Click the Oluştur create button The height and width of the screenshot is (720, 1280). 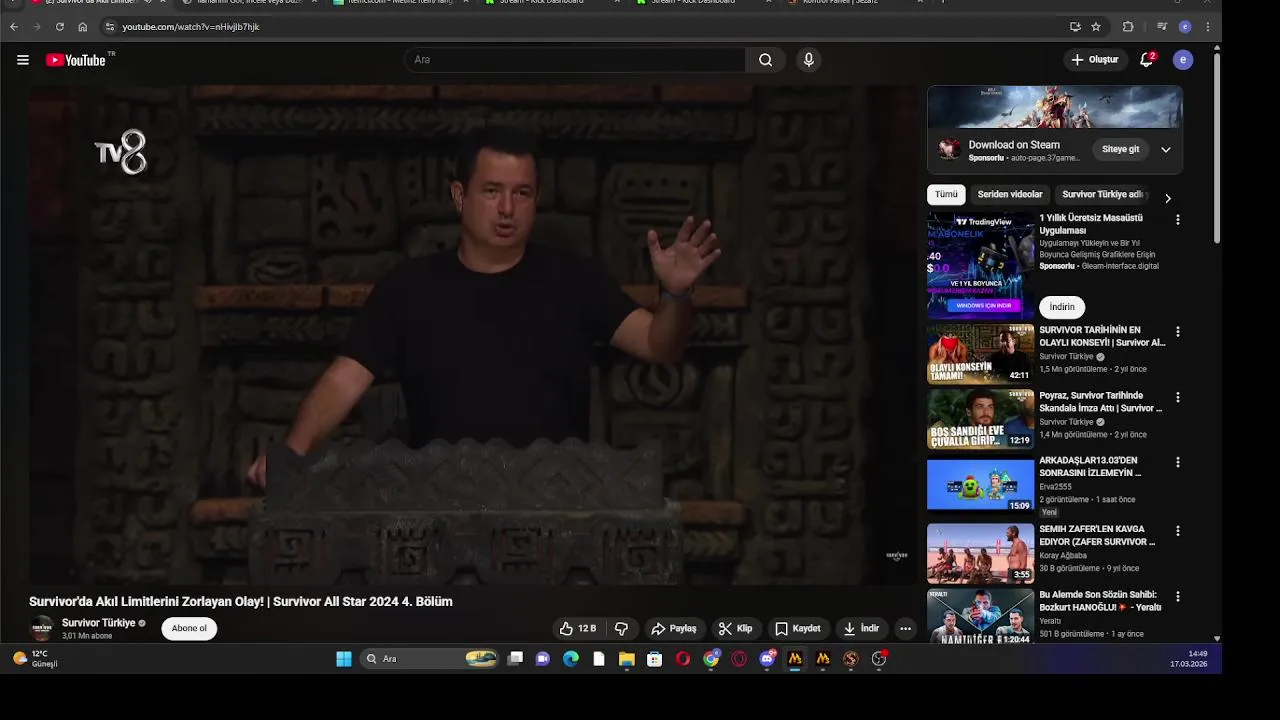tap(1094, 60)
